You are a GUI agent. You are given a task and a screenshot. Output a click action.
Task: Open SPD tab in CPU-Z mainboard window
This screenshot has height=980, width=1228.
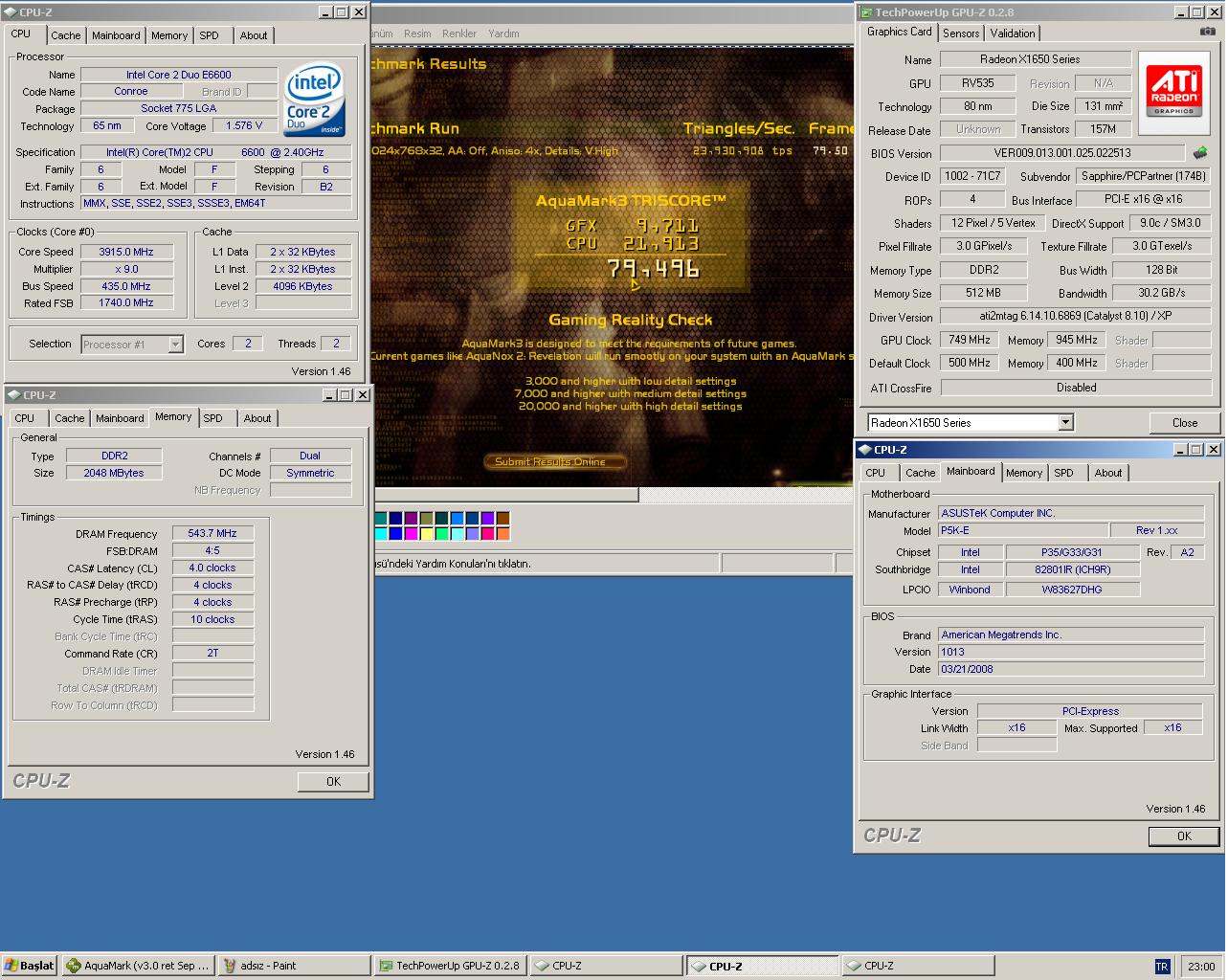click(x=1063, y=473)
